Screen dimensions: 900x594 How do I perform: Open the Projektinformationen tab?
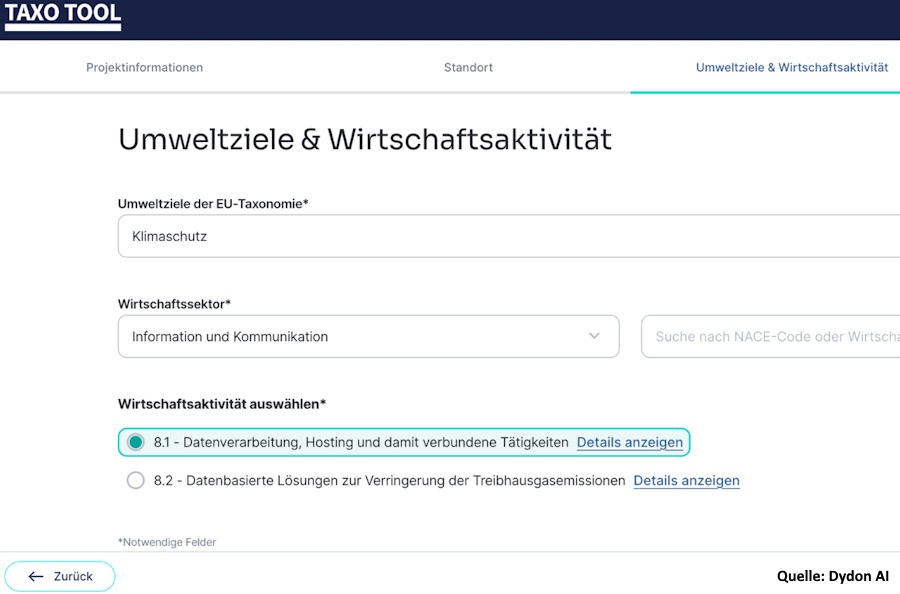[x=145, y=67]
